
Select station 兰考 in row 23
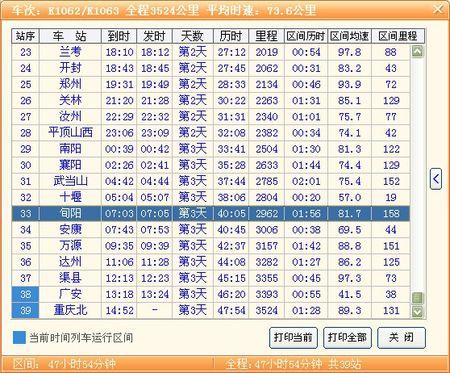70,52
